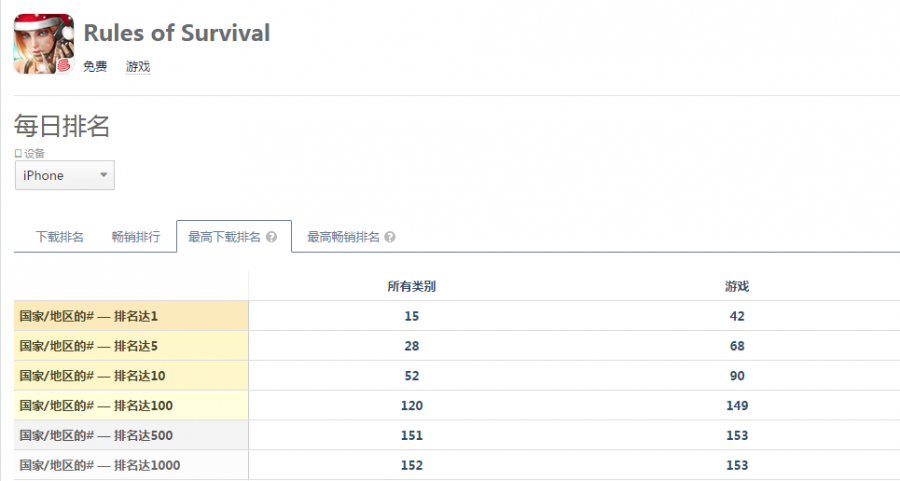This screenshot has width=900, height=481.
Task: Click value 152 in the 排名达1000 row
Action: pos(412,466)
